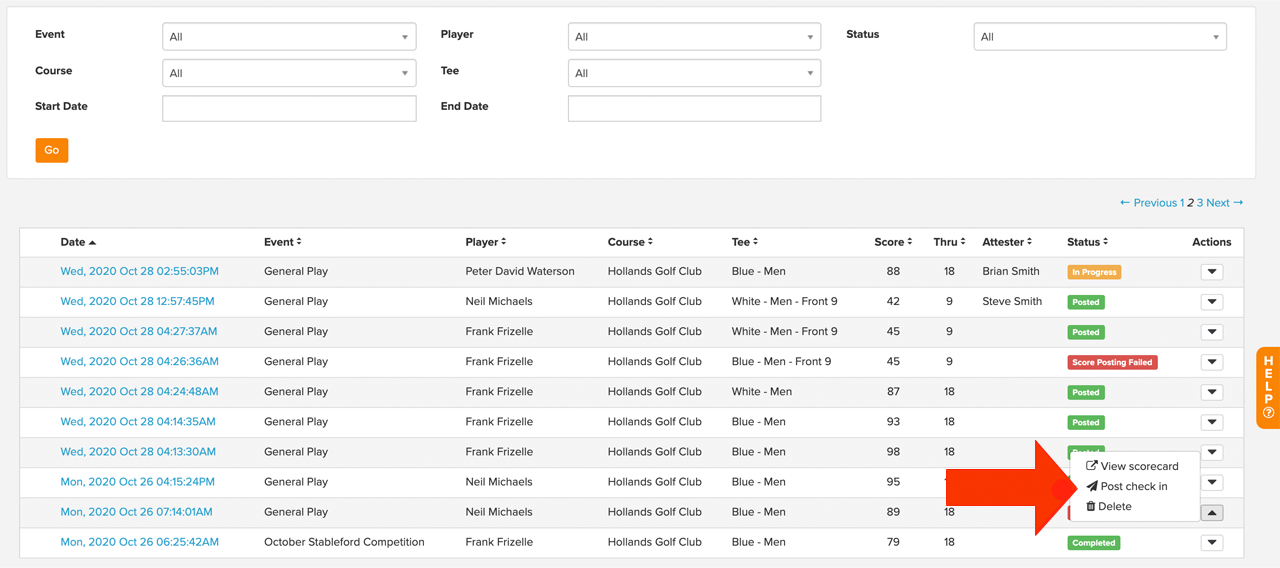Open actions for Oct 28 04:27:37AM row
Viewport: 1280px width, 568px height.
[x=1212, y=332]
